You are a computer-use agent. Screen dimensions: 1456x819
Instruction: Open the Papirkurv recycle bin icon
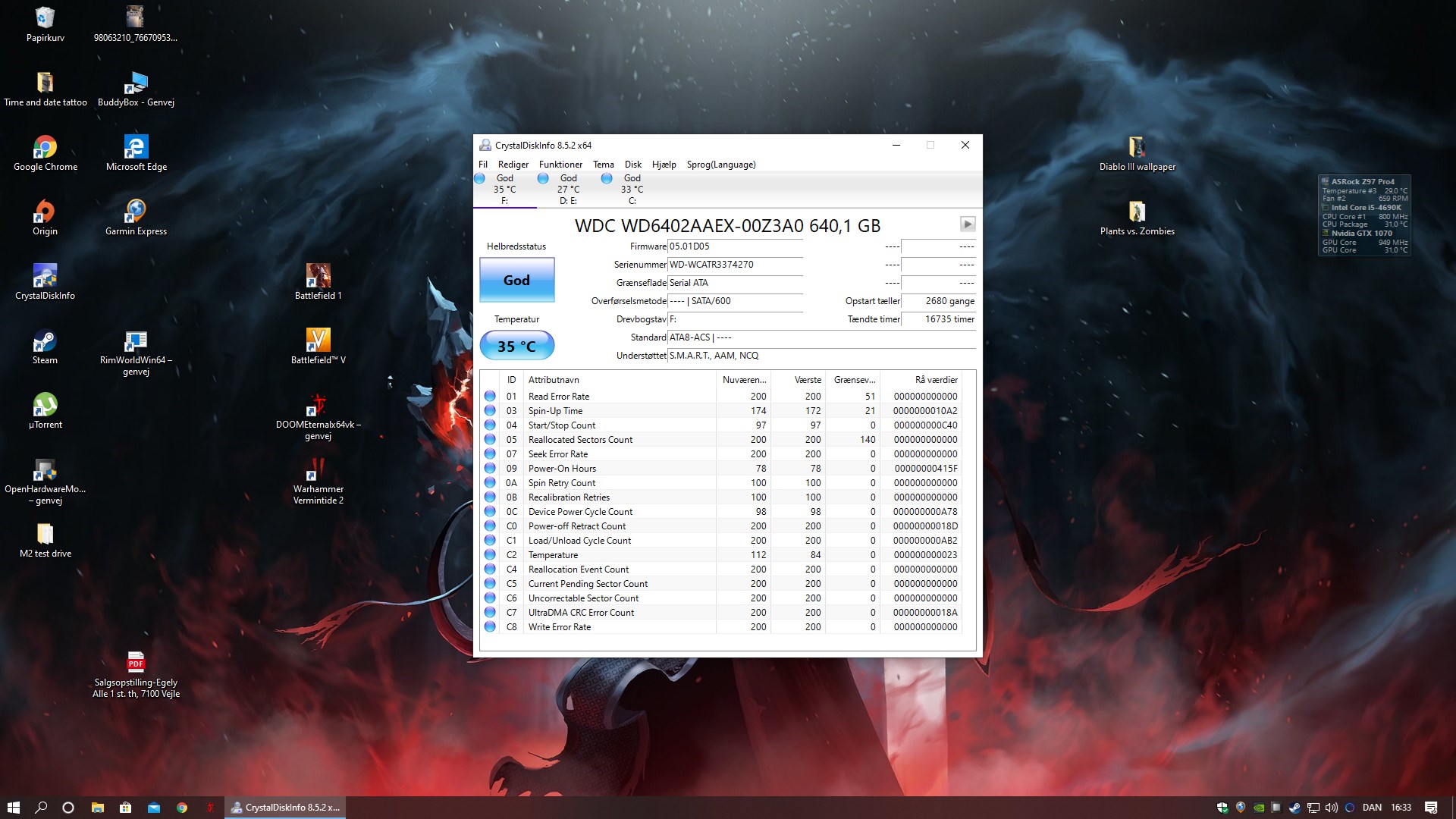[45, 24]
